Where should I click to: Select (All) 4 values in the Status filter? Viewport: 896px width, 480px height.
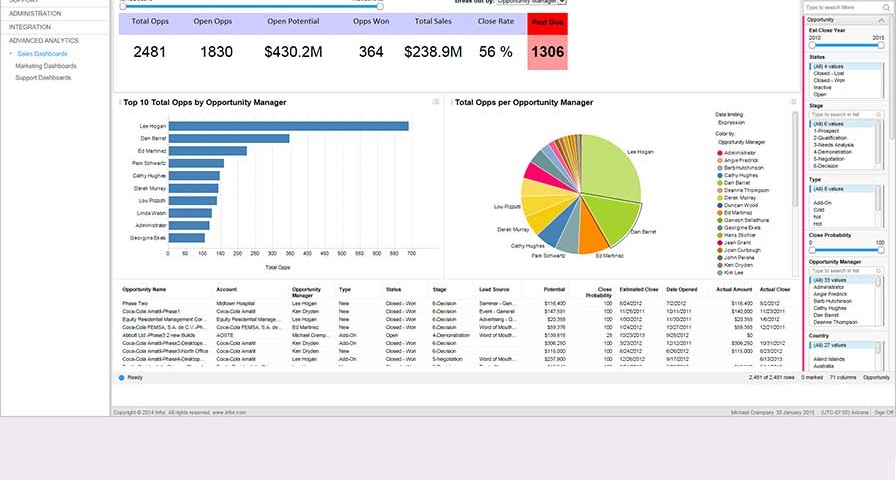pos(845,66)
